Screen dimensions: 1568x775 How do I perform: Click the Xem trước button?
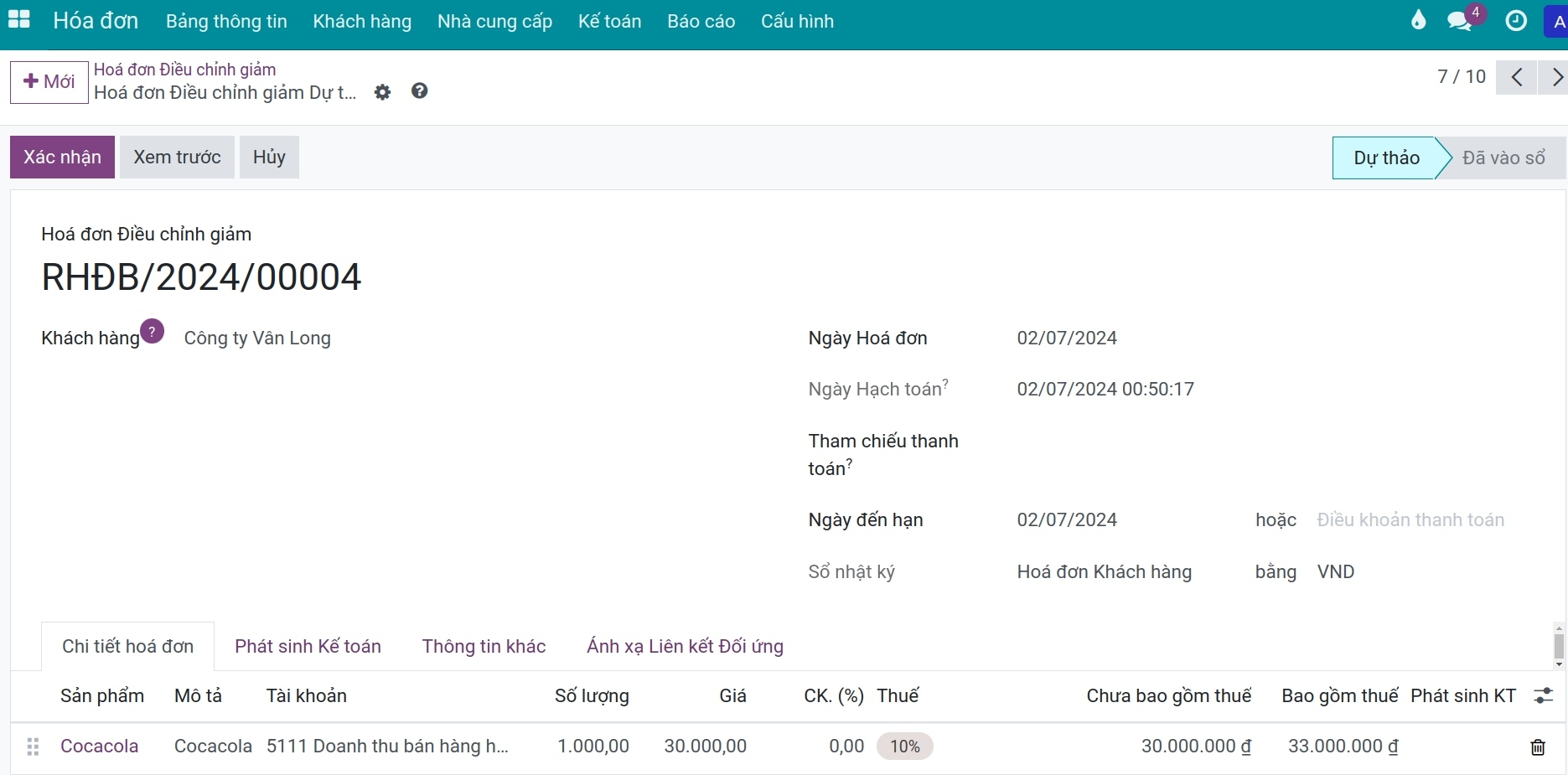pyautogui.click(x=177, y=158)
